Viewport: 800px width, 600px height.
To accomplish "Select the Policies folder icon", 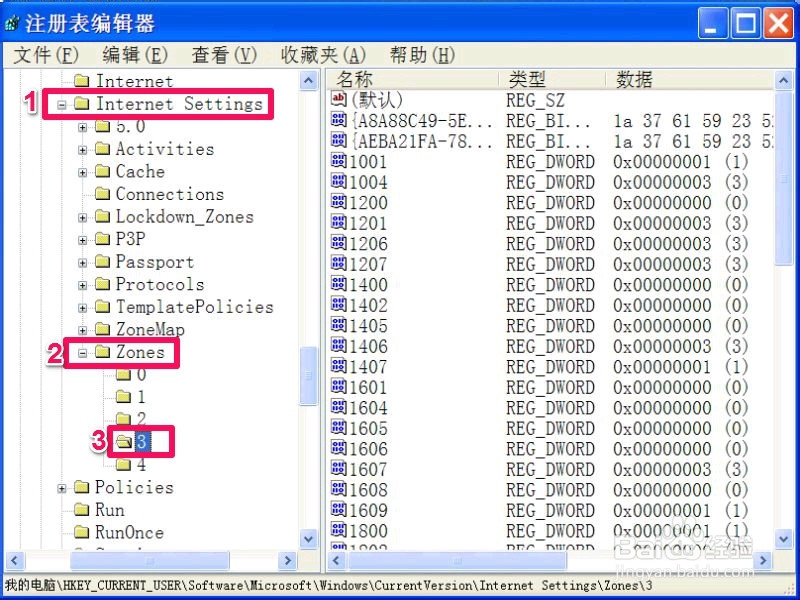I will (82, 487).
